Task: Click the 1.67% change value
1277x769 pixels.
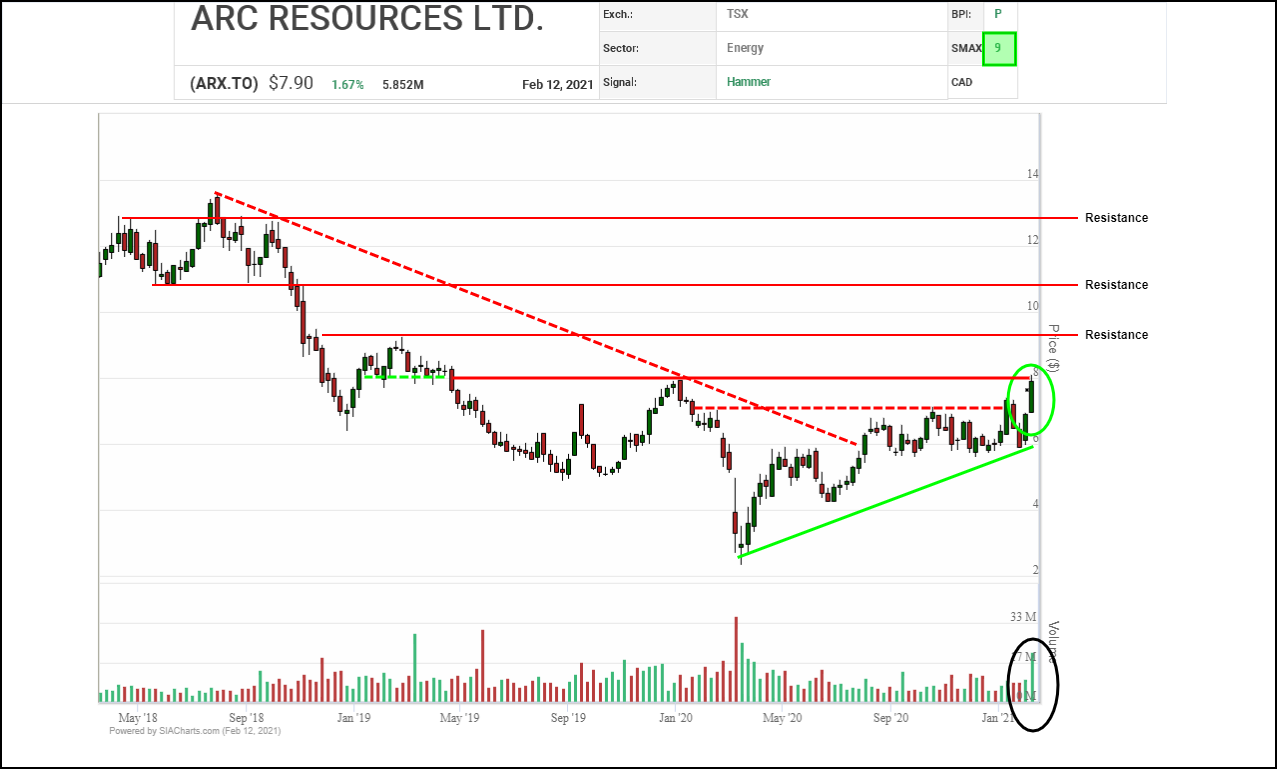Action: (348, 85)
